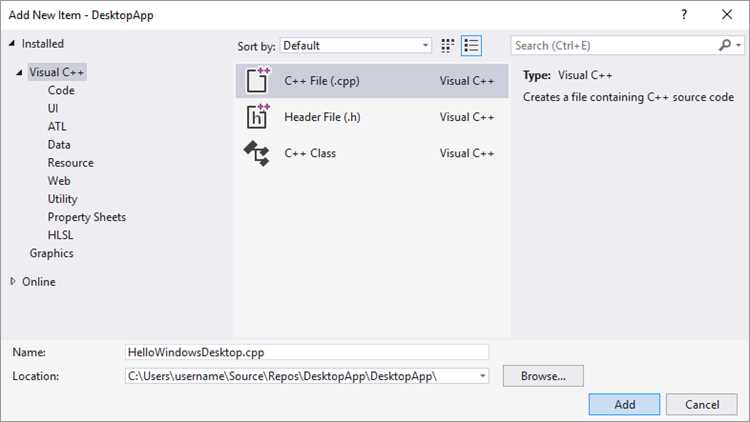Click the Visual C++ type on C++ File row
750x422 pixels.
click(x=467, y=80)
